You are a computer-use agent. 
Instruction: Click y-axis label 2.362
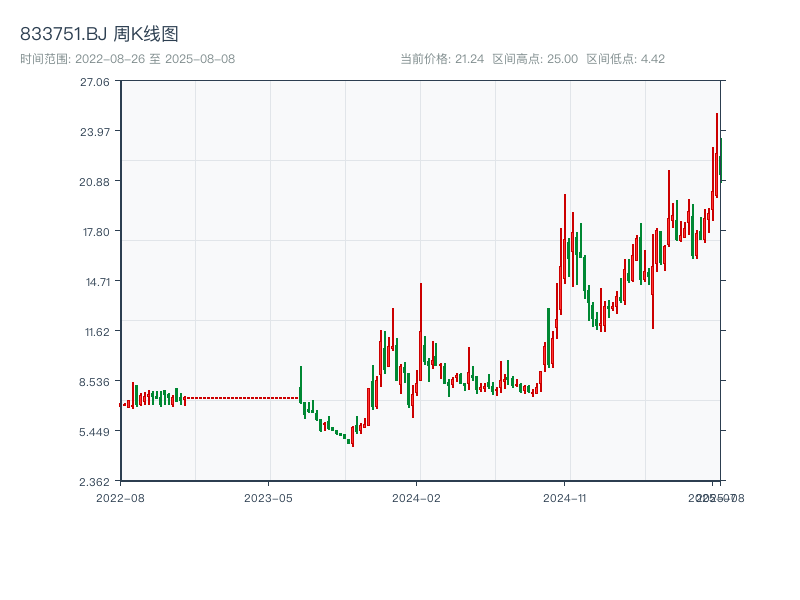click(x=94, y=482)
